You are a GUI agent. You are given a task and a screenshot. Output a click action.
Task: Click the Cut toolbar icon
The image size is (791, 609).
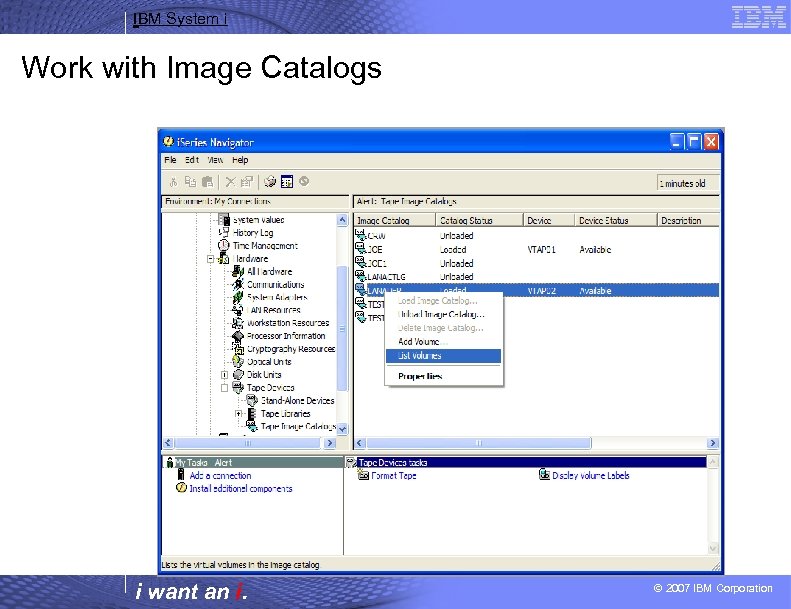pos(173,182)
